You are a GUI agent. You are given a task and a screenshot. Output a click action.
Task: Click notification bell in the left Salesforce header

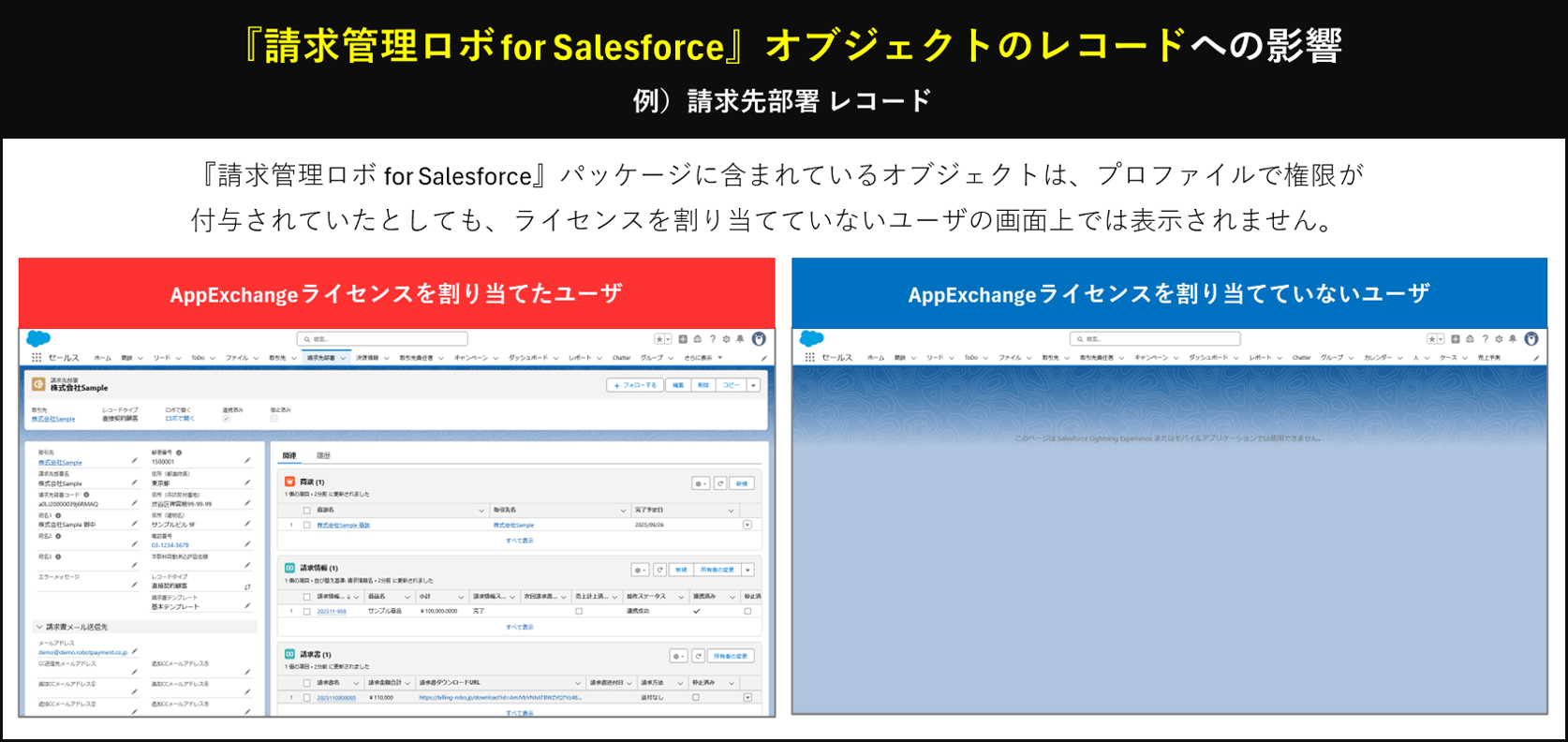740,339
